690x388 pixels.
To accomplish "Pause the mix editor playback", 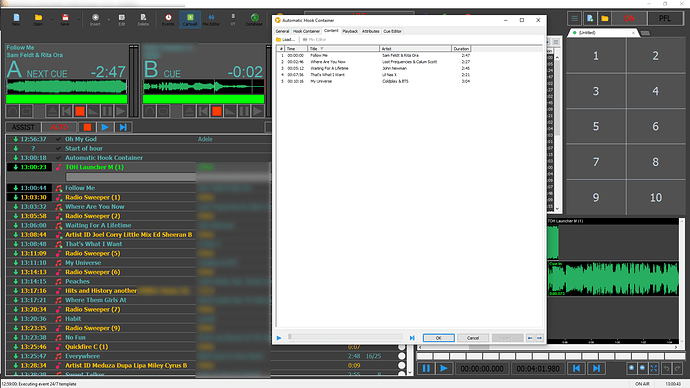I will tap(426, 369).
